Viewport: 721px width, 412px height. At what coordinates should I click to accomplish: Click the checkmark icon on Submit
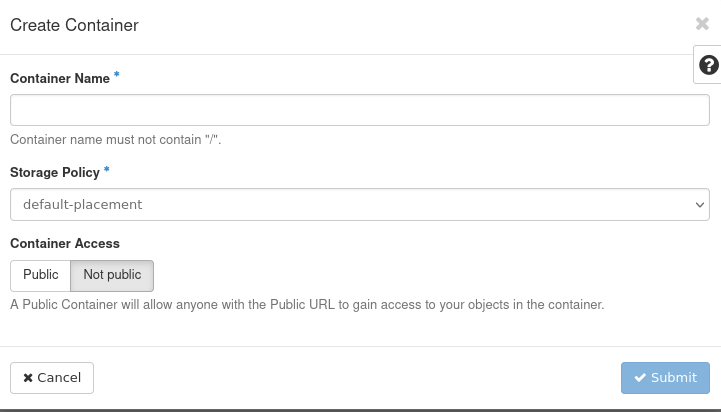640,378
